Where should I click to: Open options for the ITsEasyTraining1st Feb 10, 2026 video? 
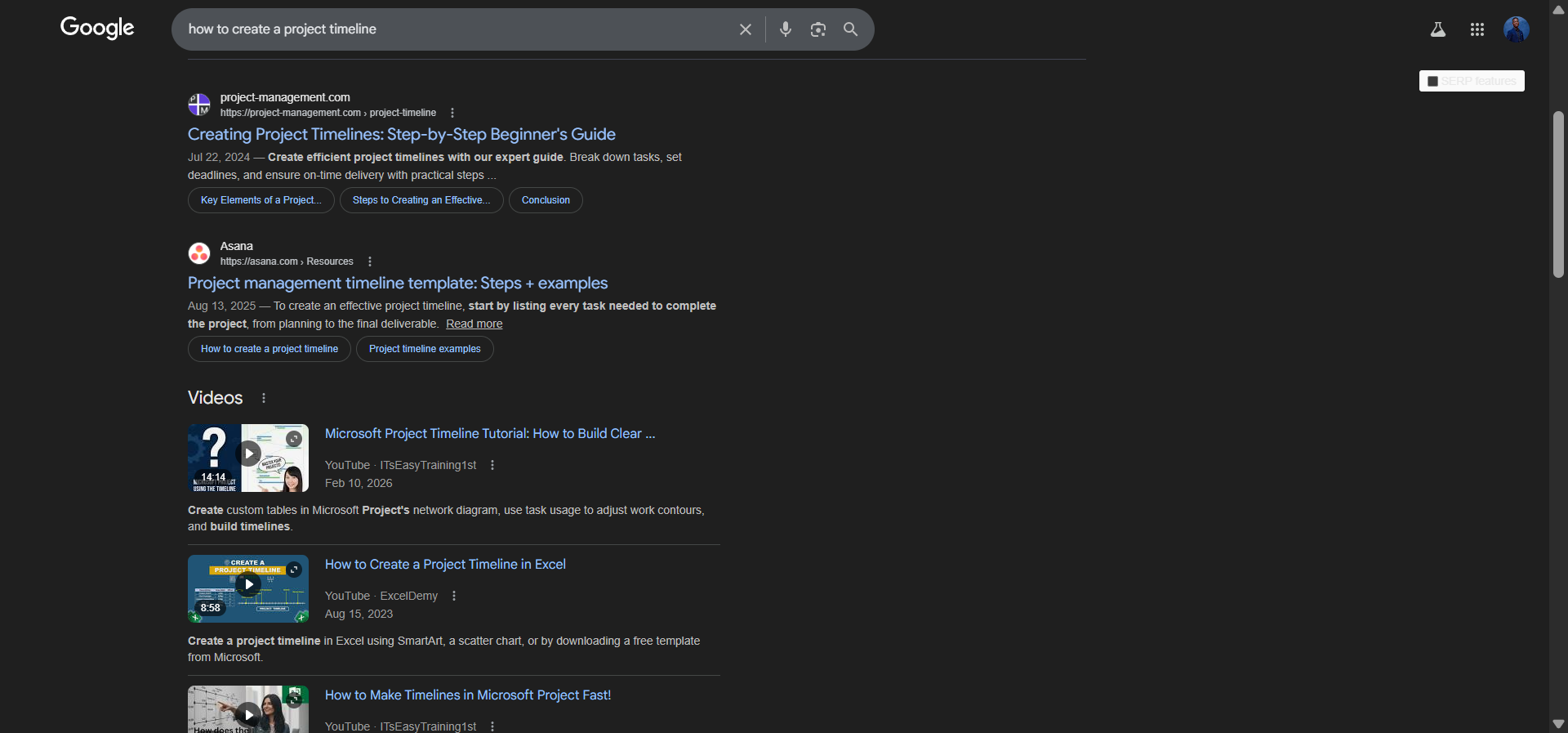tap(492, 465)
